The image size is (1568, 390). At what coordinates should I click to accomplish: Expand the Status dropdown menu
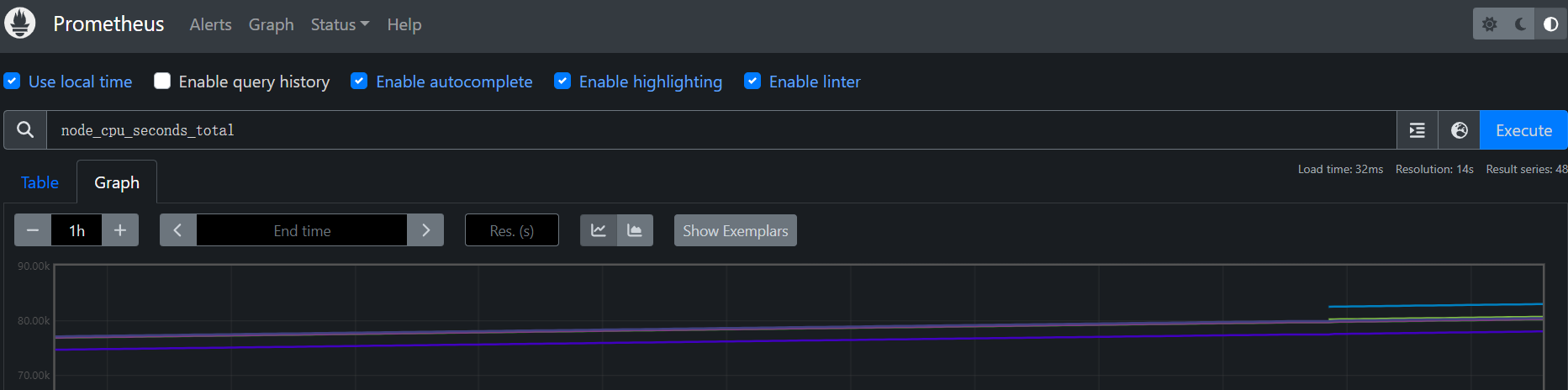(x=340, y=25)
